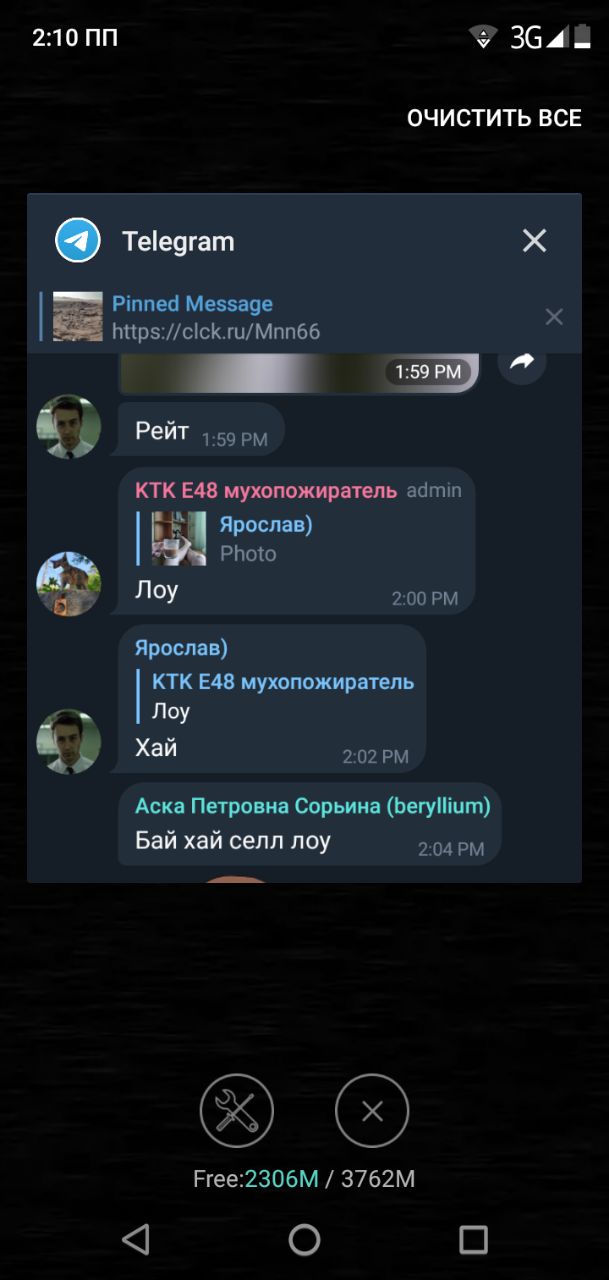
Task: Tap sender name КТК Е48 мухопожиратель
Action: click(266, 490)
